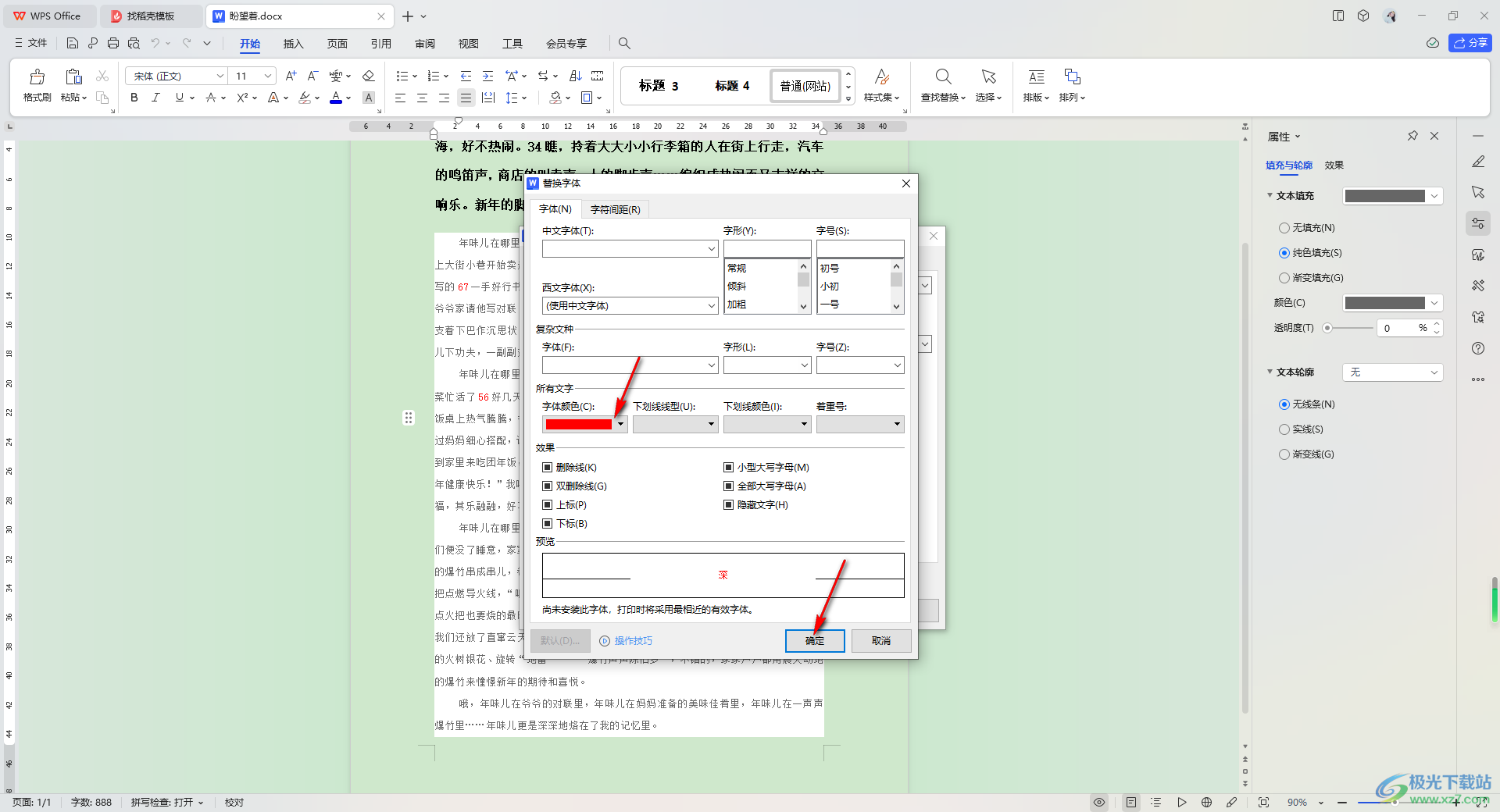Click the 取消 button
The width and height of the screenshot is (1500, 812).
point(881,641)
